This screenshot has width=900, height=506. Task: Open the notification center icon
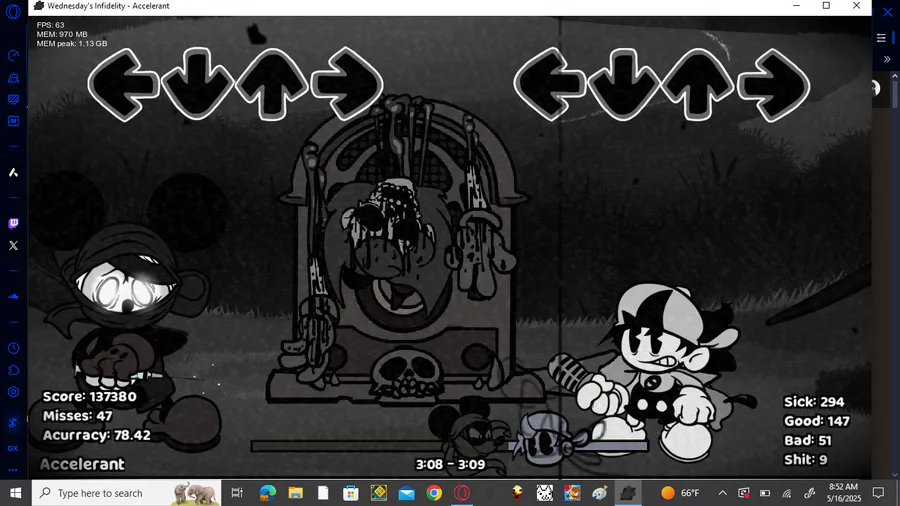pyautogui.click(x=878, y=493)
